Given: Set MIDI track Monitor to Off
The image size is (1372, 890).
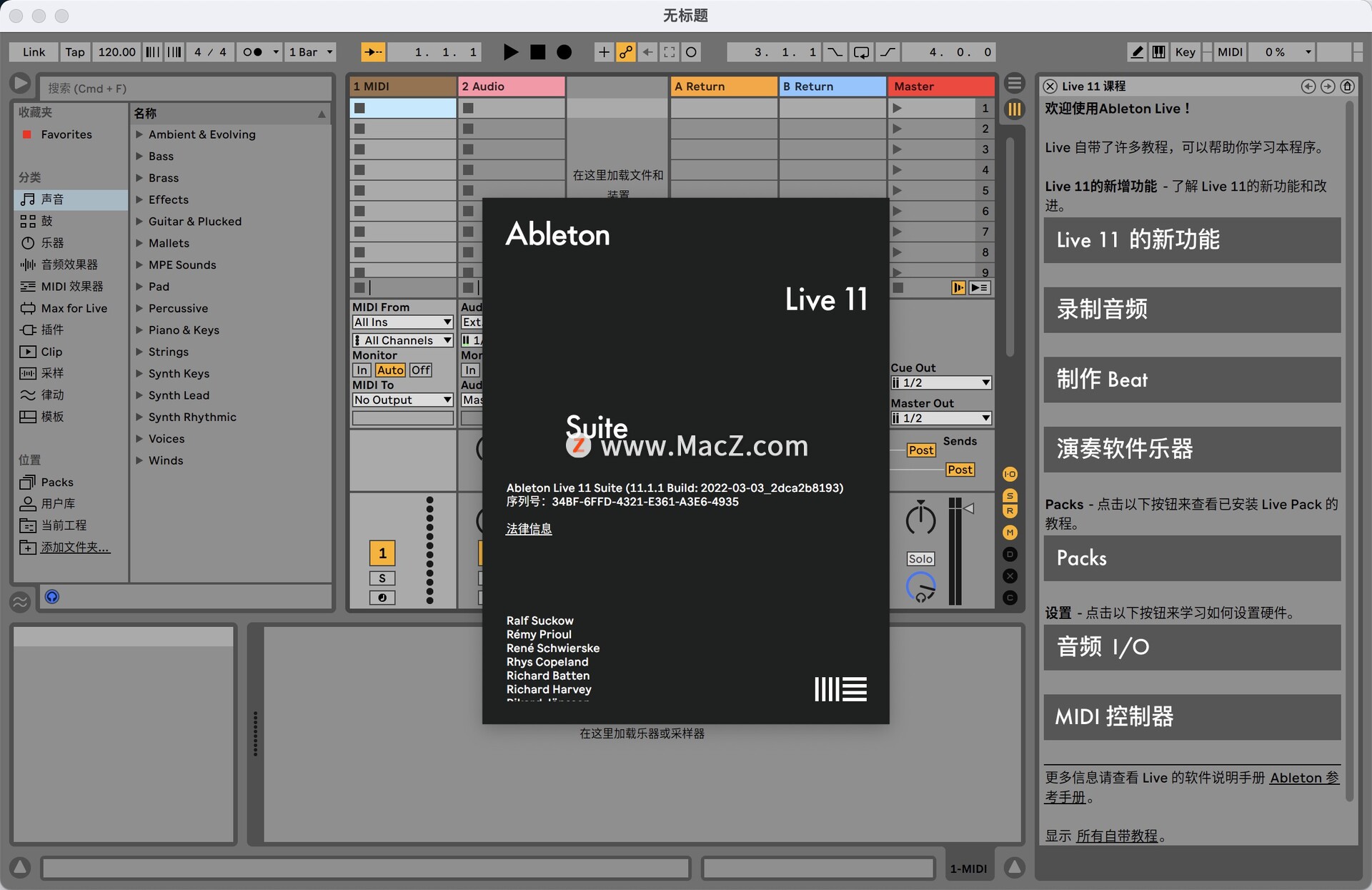Looking at the screenshot, I should [x=420, y=370].
